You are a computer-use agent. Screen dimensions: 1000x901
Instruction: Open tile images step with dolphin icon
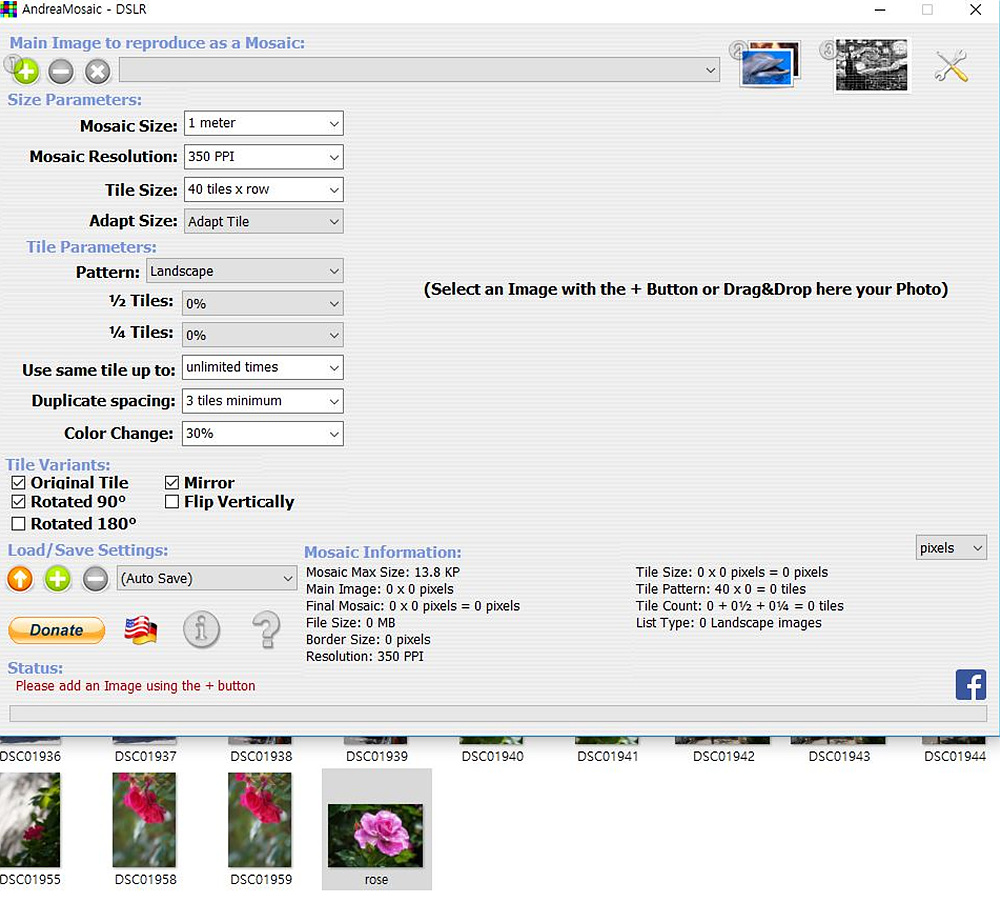click(769, 64)
